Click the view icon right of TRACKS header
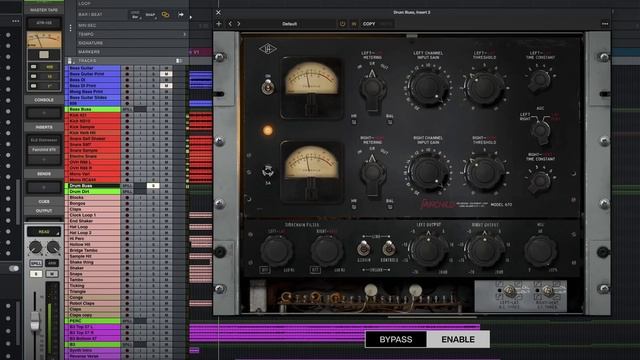Image resolution: width=640 pixels, height=360 pixels. tap(179, 60)
